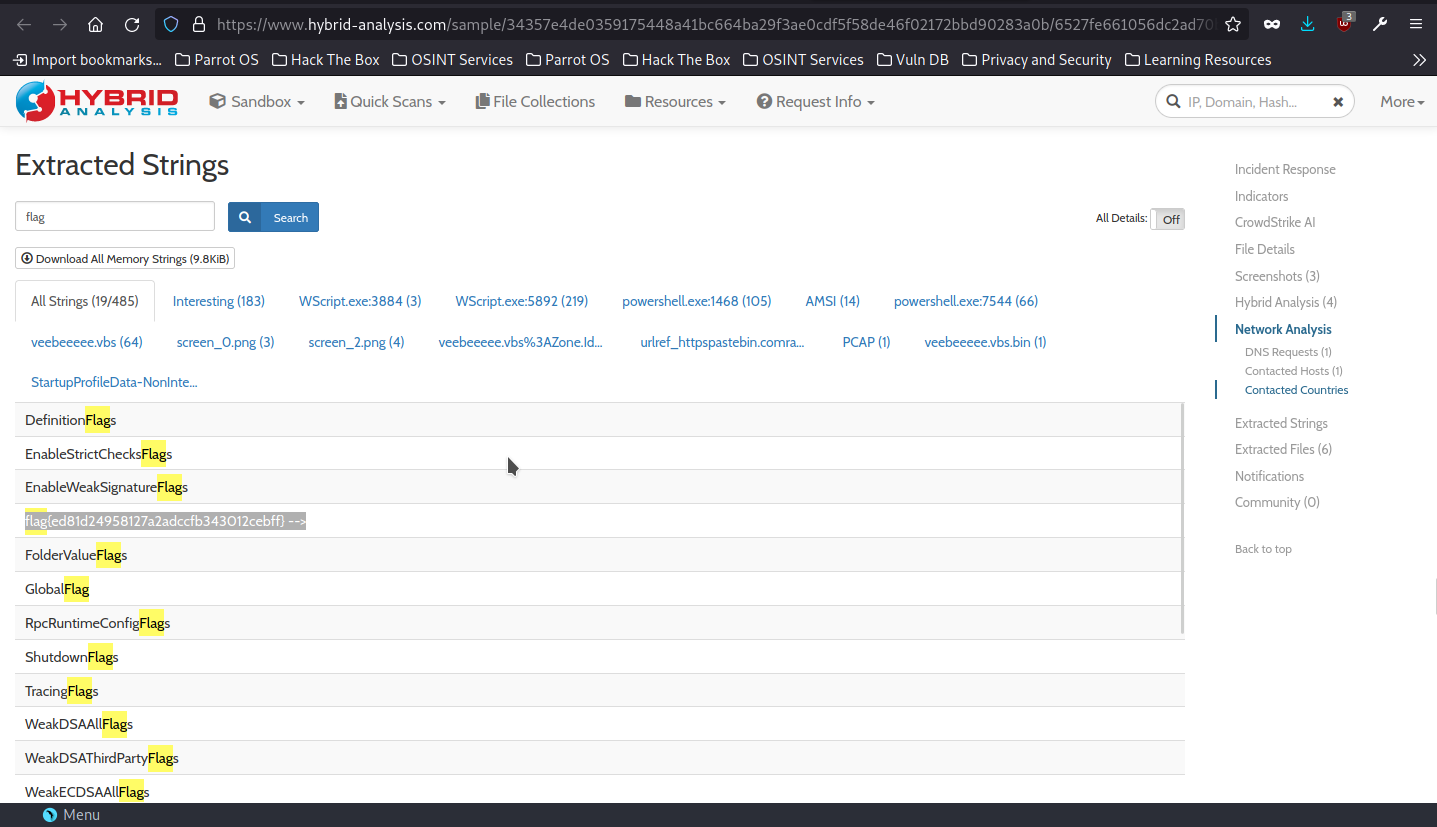This screenshot has height=827, width=1437.
Task: Go to the Indicators section
Action: click(x=1262, y=196)
